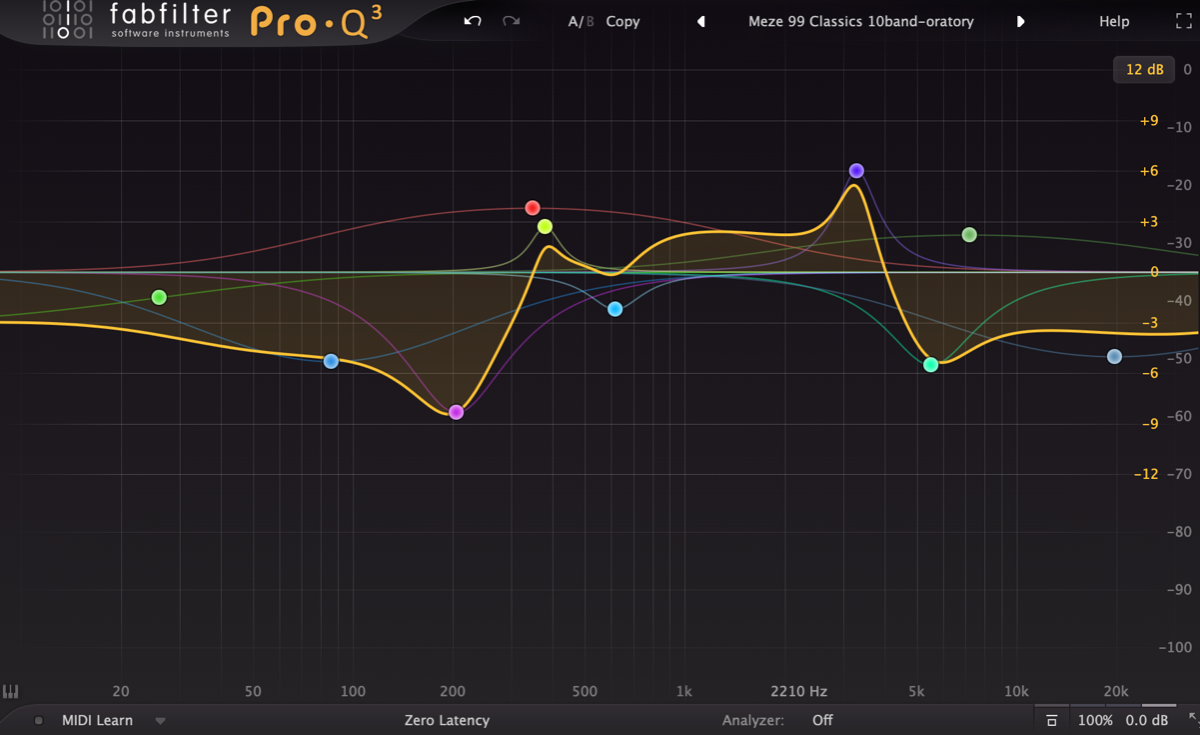Toggle the MIDI Learn indicator dot

click(39, 720)
